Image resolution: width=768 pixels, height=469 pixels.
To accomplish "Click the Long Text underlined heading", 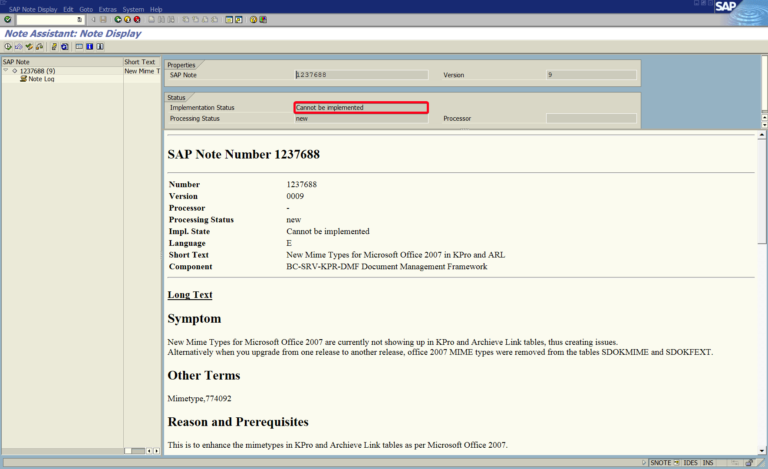I will 190,295.
